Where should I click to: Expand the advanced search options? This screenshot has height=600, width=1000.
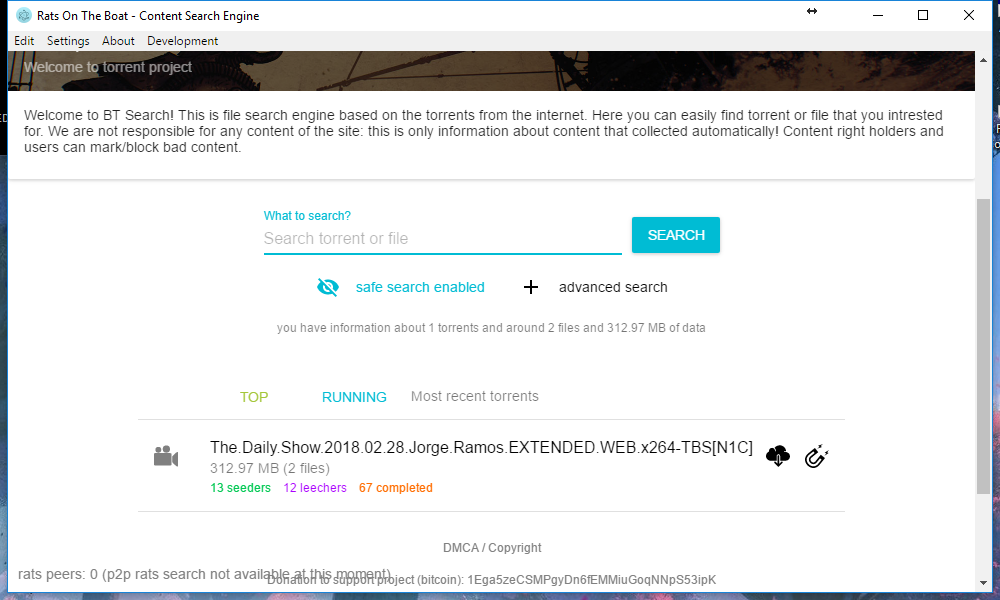click(612, 287)
